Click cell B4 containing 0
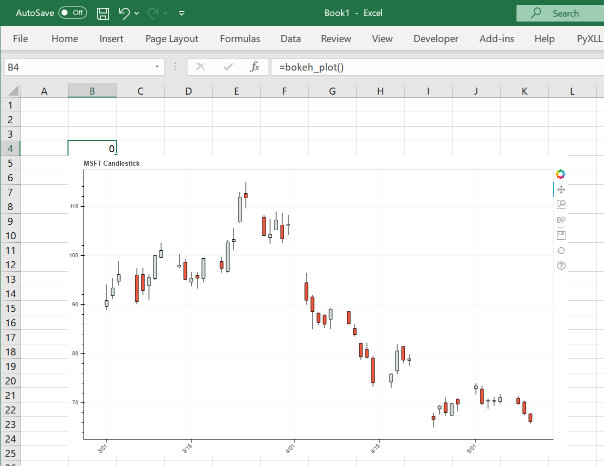Screen dimensions: 604x466 pos(92,148)
